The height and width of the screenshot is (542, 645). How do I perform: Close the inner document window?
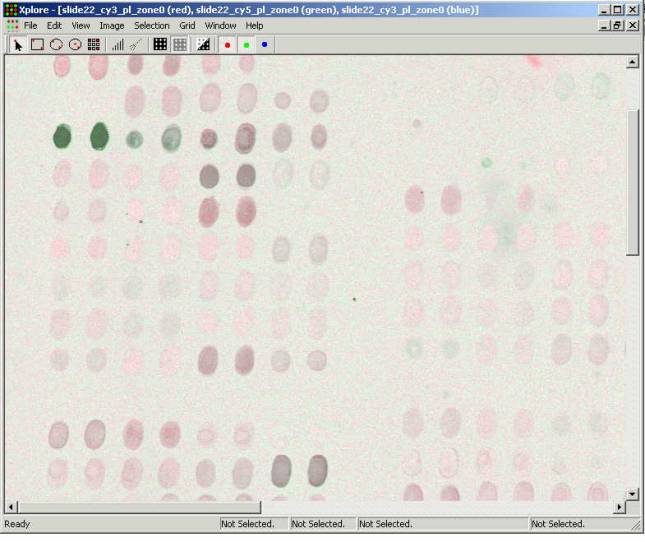(632, 25)
